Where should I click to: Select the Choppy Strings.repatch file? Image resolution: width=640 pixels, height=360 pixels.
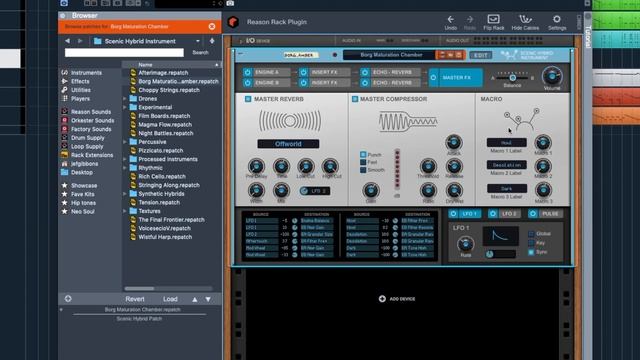point(169,90)
